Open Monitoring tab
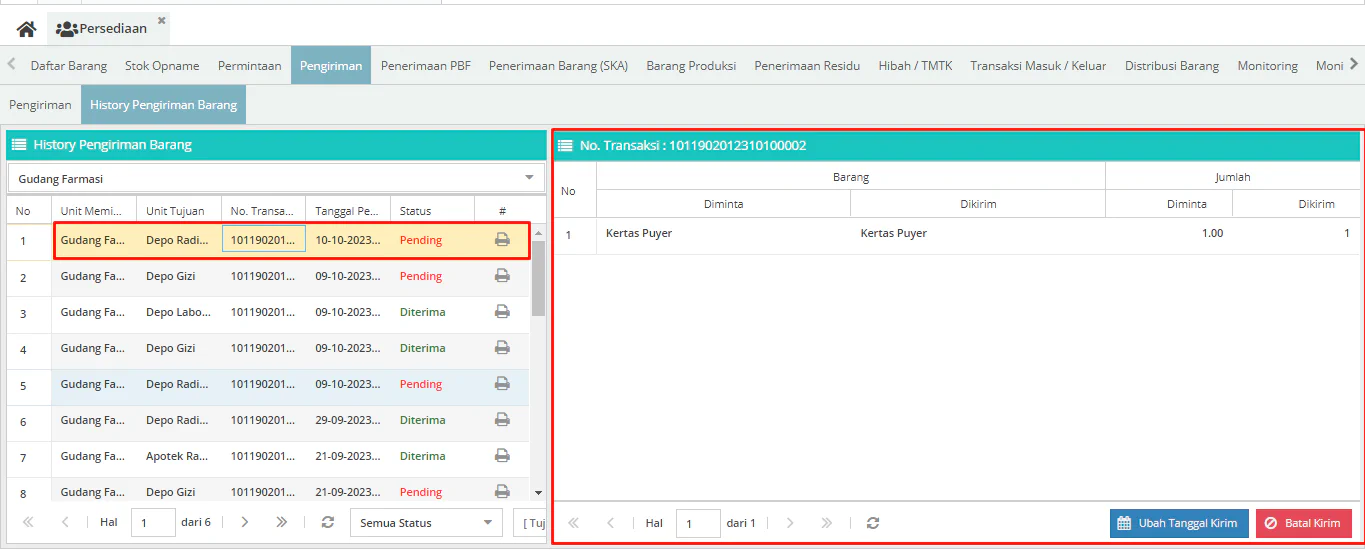This screenshot has height=550, width=1365. click(x=1267, y=66)
